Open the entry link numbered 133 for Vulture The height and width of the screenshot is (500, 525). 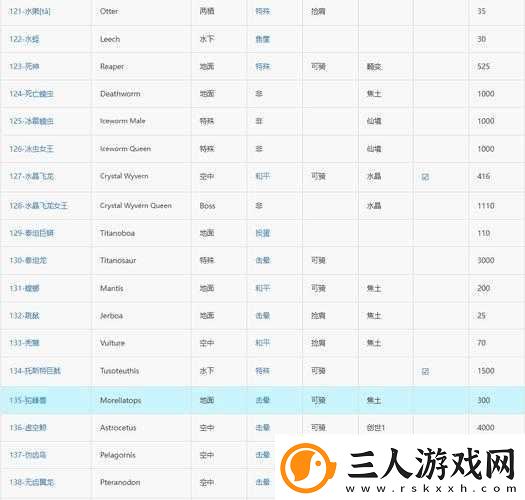click(x=24, y=343)
